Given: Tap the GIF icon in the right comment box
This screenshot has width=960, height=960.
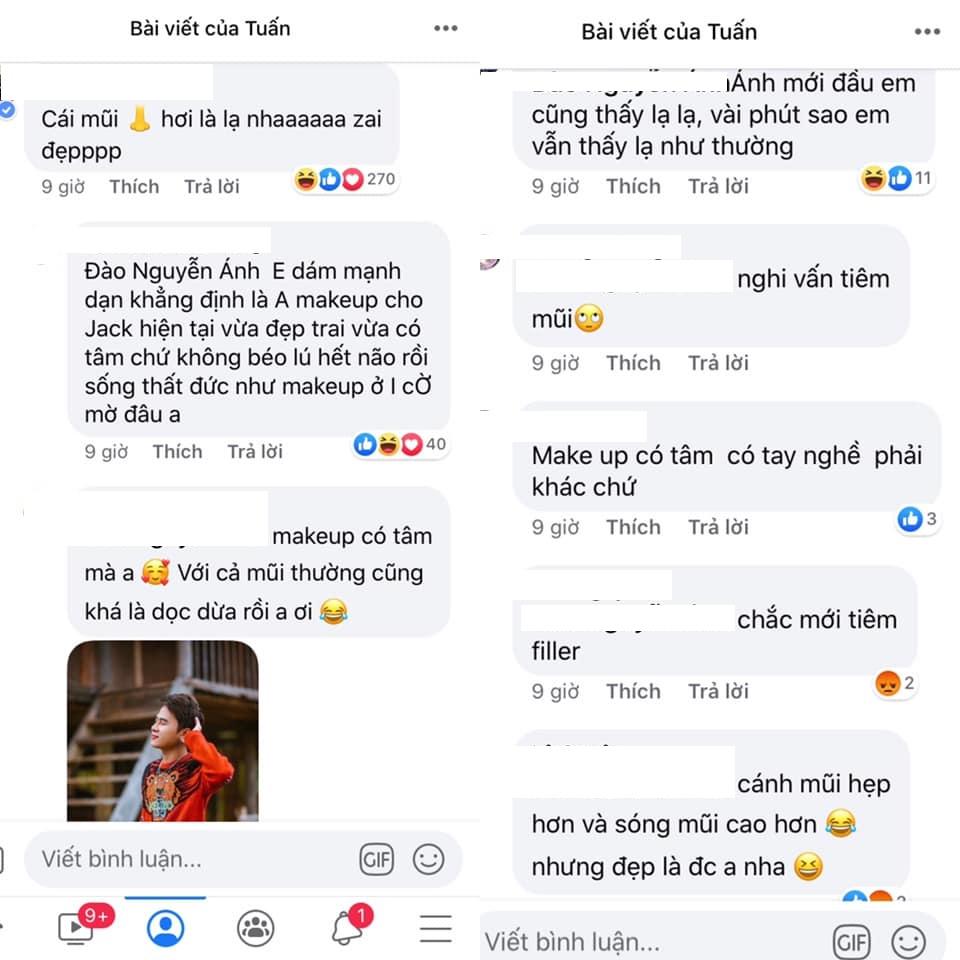Looking at the screenshot, I should 852,942.
